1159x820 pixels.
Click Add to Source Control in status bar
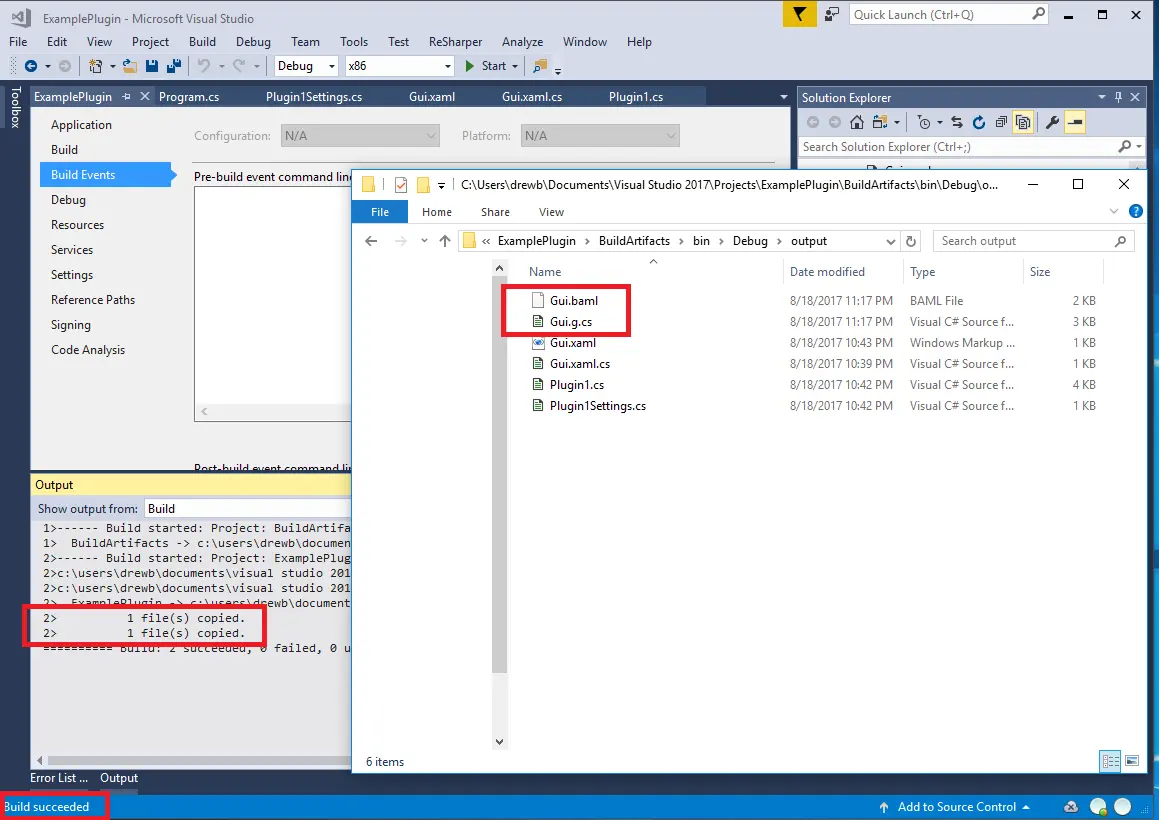point(954,807)
